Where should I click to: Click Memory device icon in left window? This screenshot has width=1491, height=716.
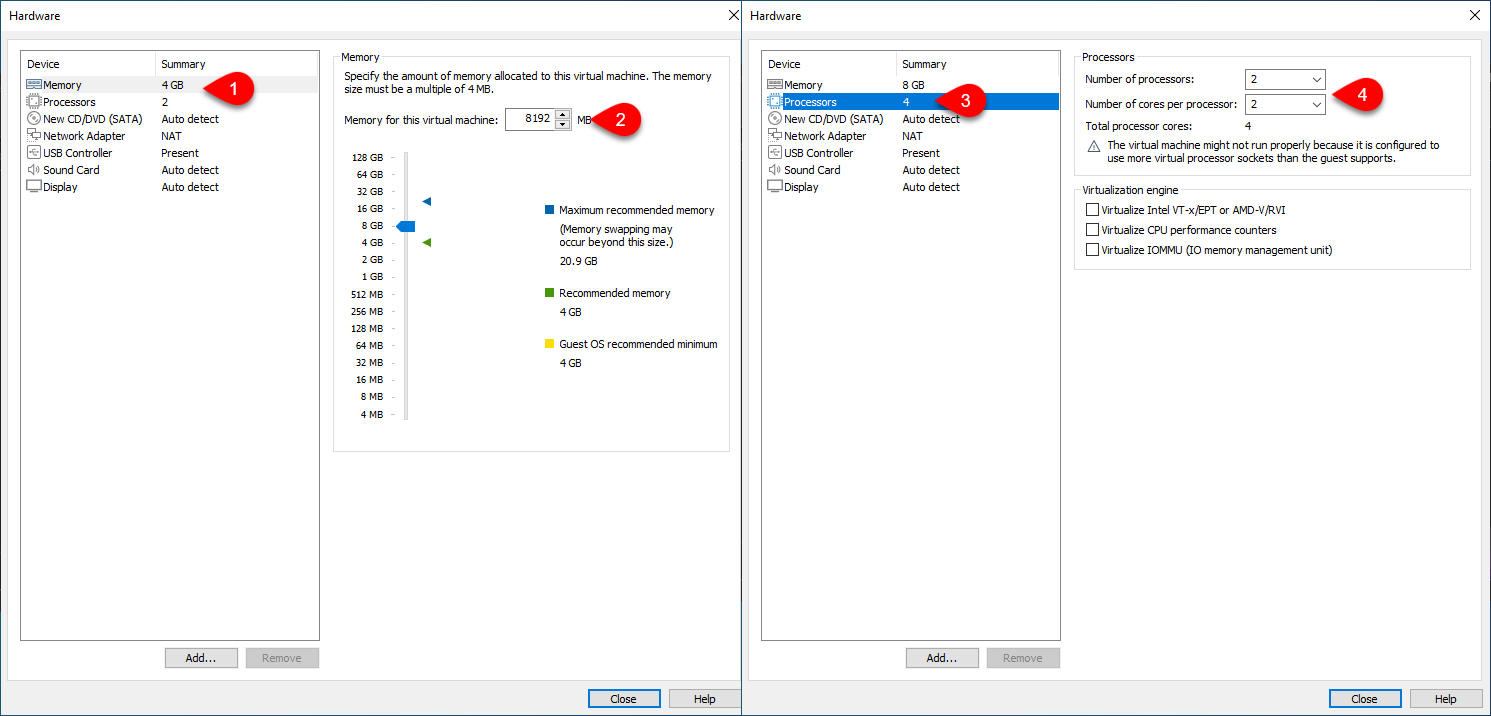click(33, 85)
